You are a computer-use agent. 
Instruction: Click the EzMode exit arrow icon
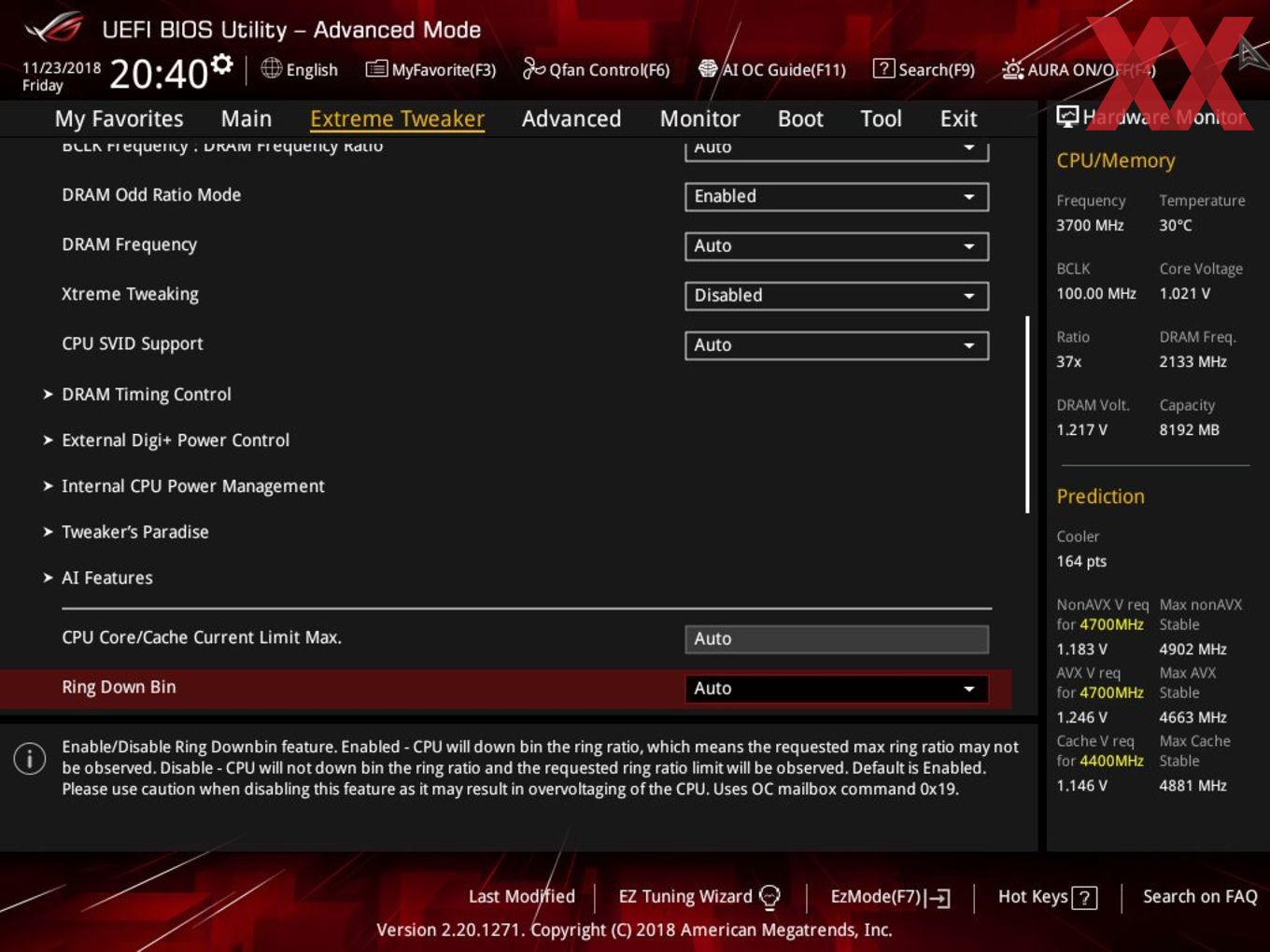[939, 898]
